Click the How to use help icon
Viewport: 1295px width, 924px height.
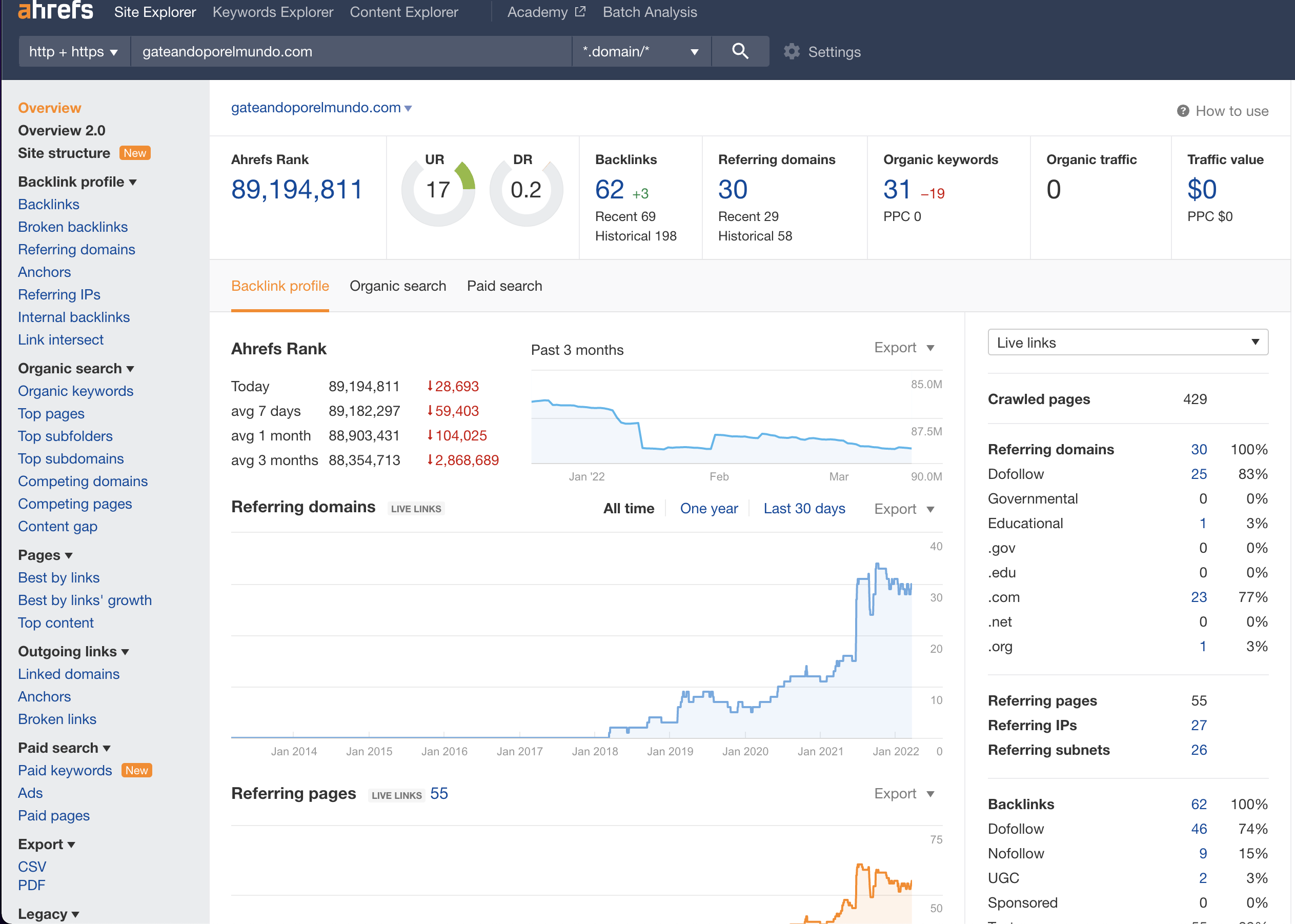(1182, 111)
